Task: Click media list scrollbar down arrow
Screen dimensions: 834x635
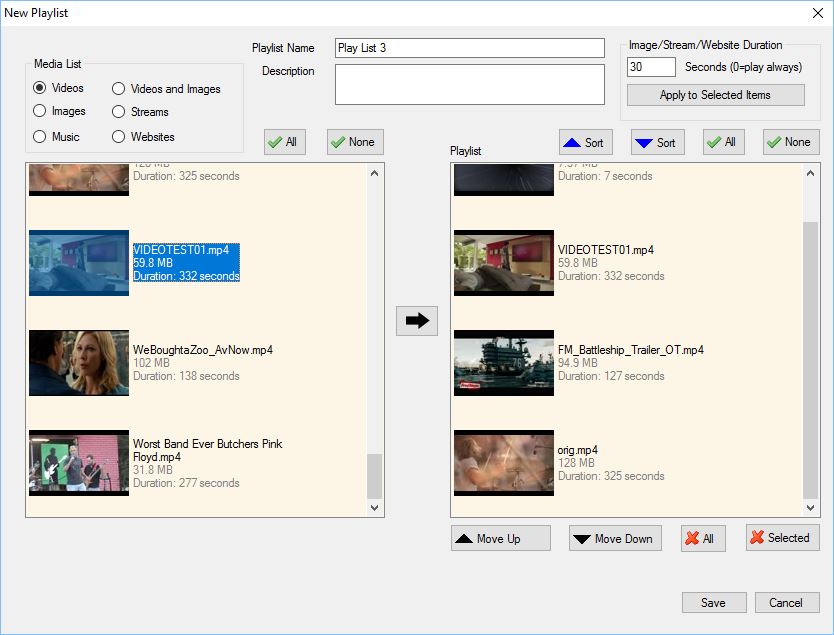Action: click(x=374, y=508)
